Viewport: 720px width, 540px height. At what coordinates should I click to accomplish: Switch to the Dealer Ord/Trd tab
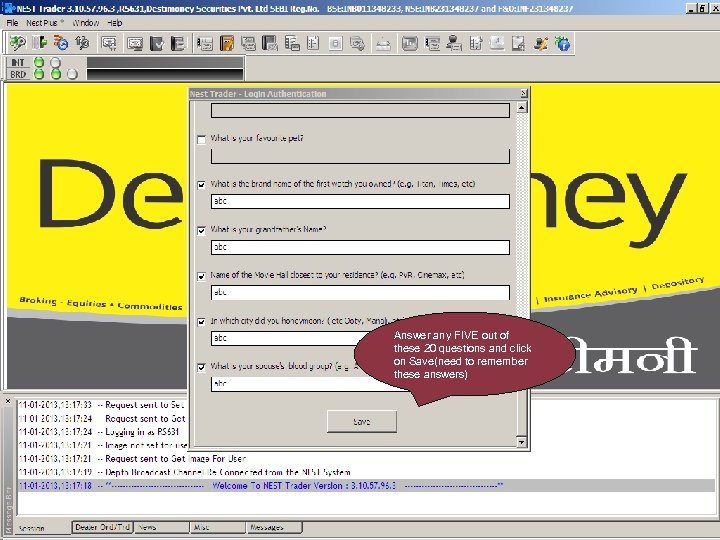click(102, 527)
